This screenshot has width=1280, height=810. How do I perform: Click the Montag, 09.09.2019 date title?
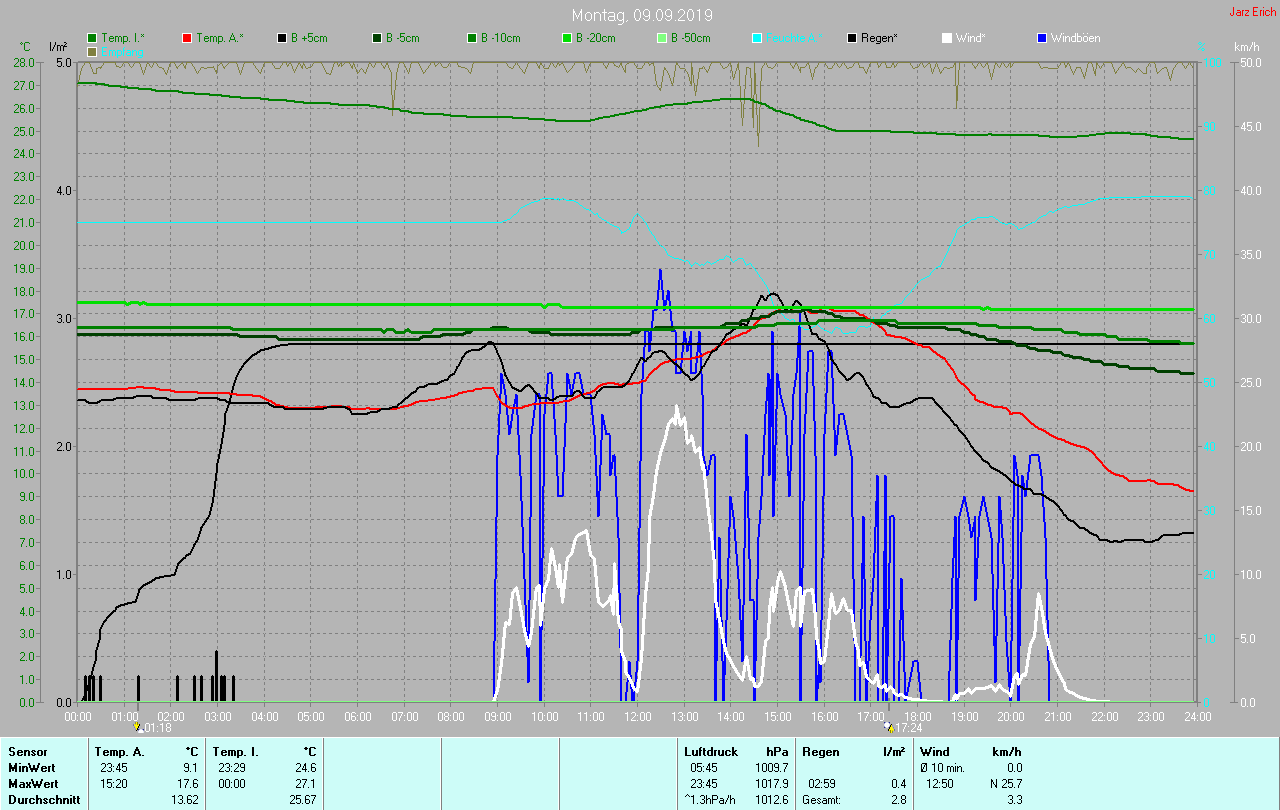point(640,15)
